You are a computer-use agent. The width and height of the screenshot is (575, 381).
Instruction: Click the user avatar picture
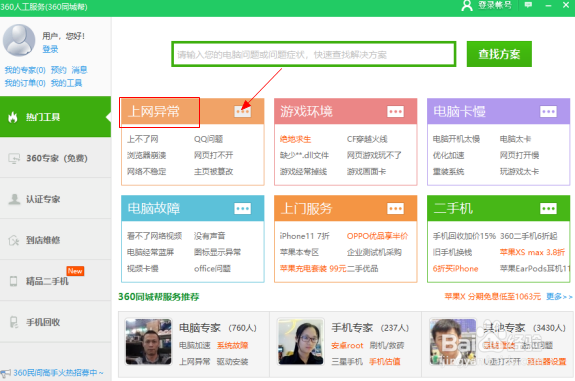coord(19,40)
